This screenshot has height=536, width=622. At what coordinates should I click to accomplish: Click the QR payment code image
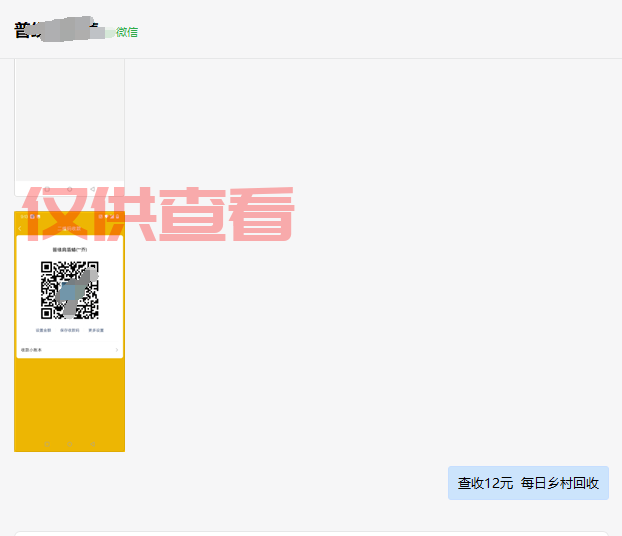[x=69, y=290]
